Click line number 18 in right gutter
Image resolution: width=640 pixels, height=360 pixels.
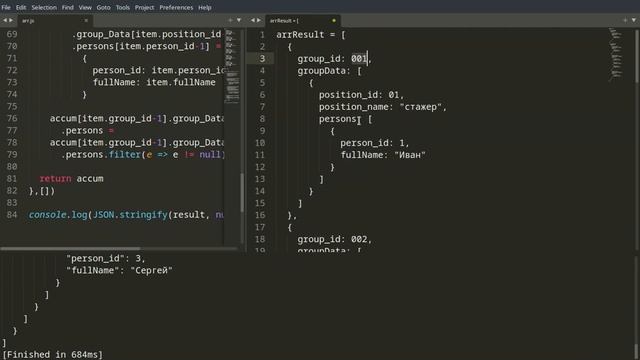pyautogui.click(x=260, y=239)
